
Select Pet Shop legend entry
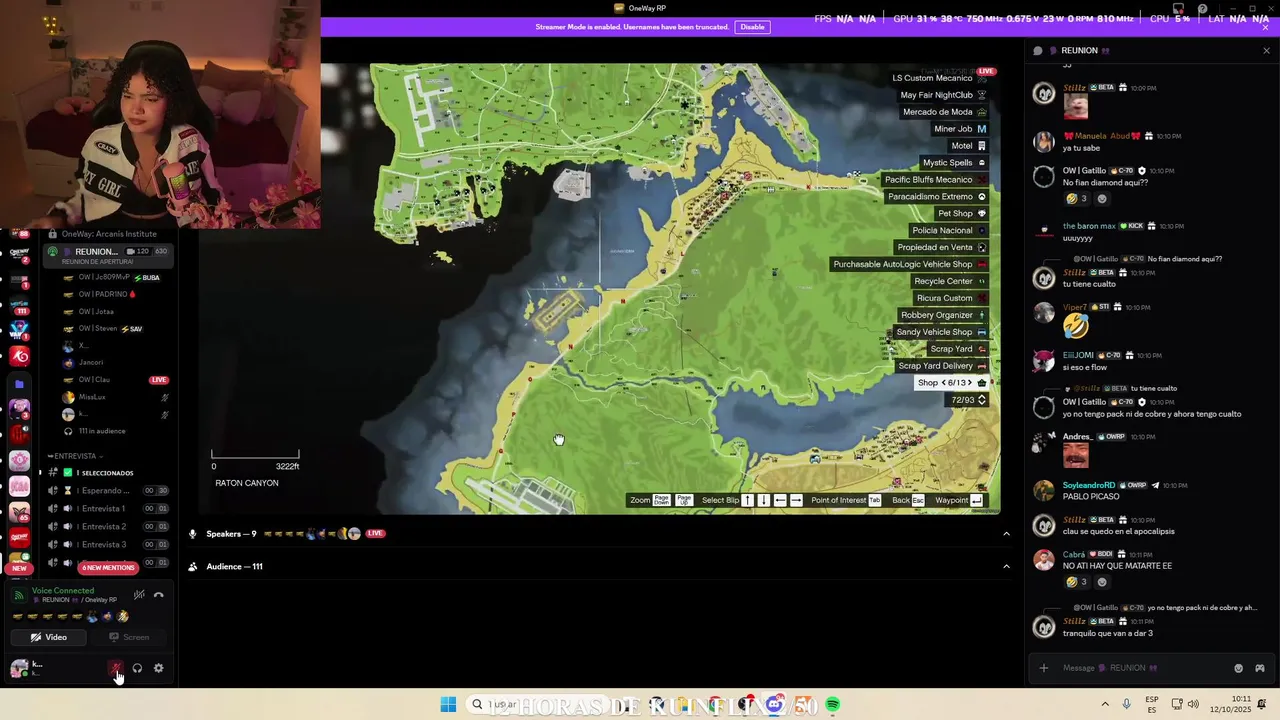pyautogui.click(x=961, y=213)
